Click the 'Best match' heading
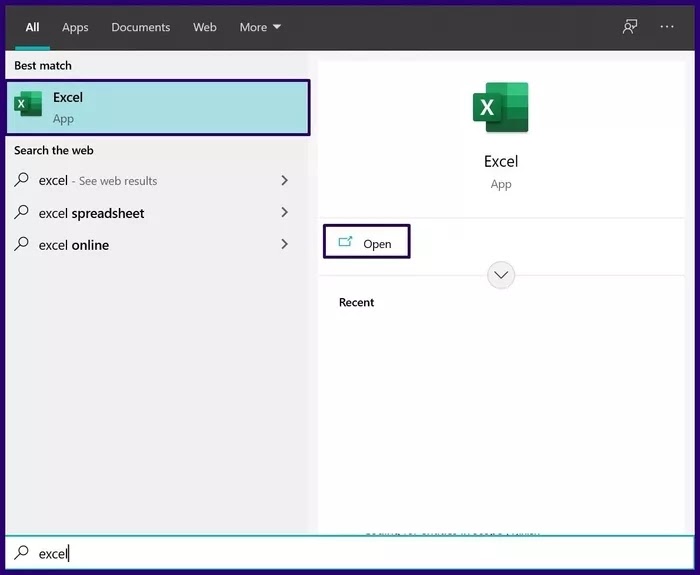 [43, 66]
